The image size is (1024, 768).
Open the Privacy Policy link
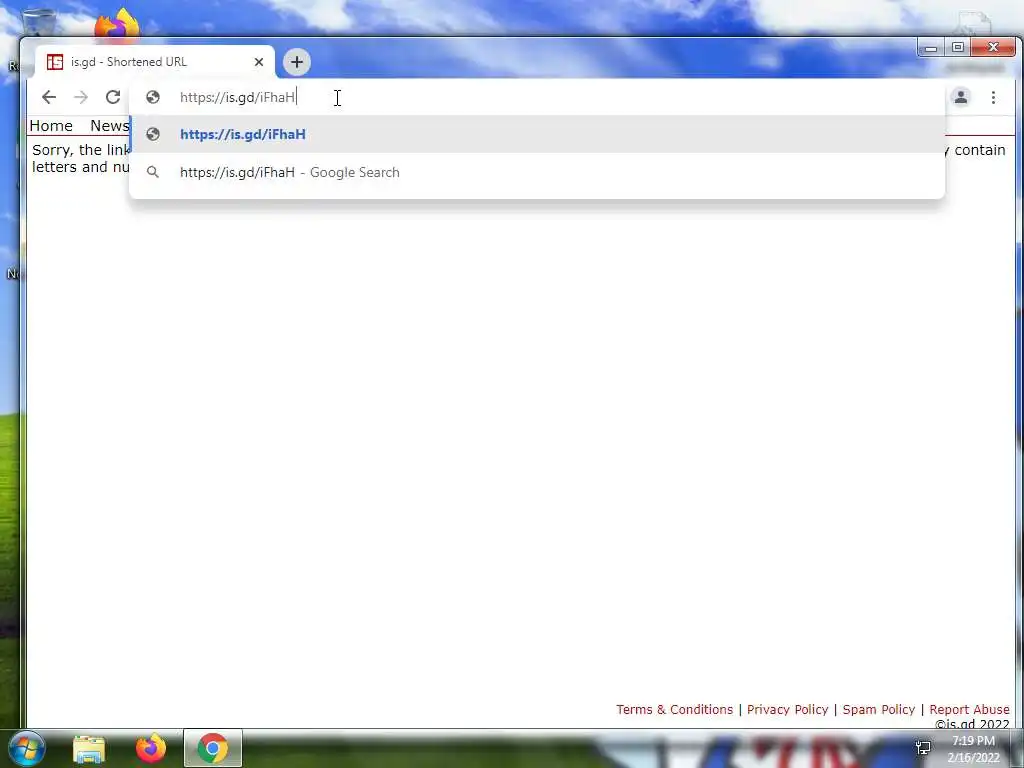coord(788,710)
